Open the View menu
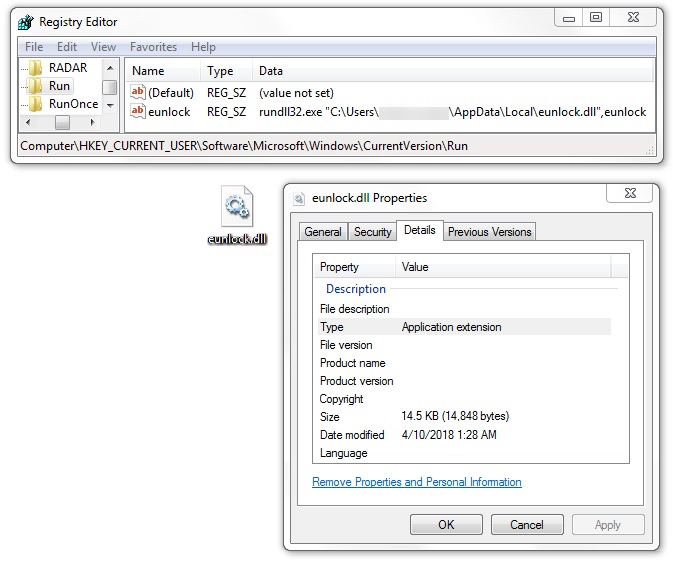Screen dimensions: 673x562 [103, 47]
